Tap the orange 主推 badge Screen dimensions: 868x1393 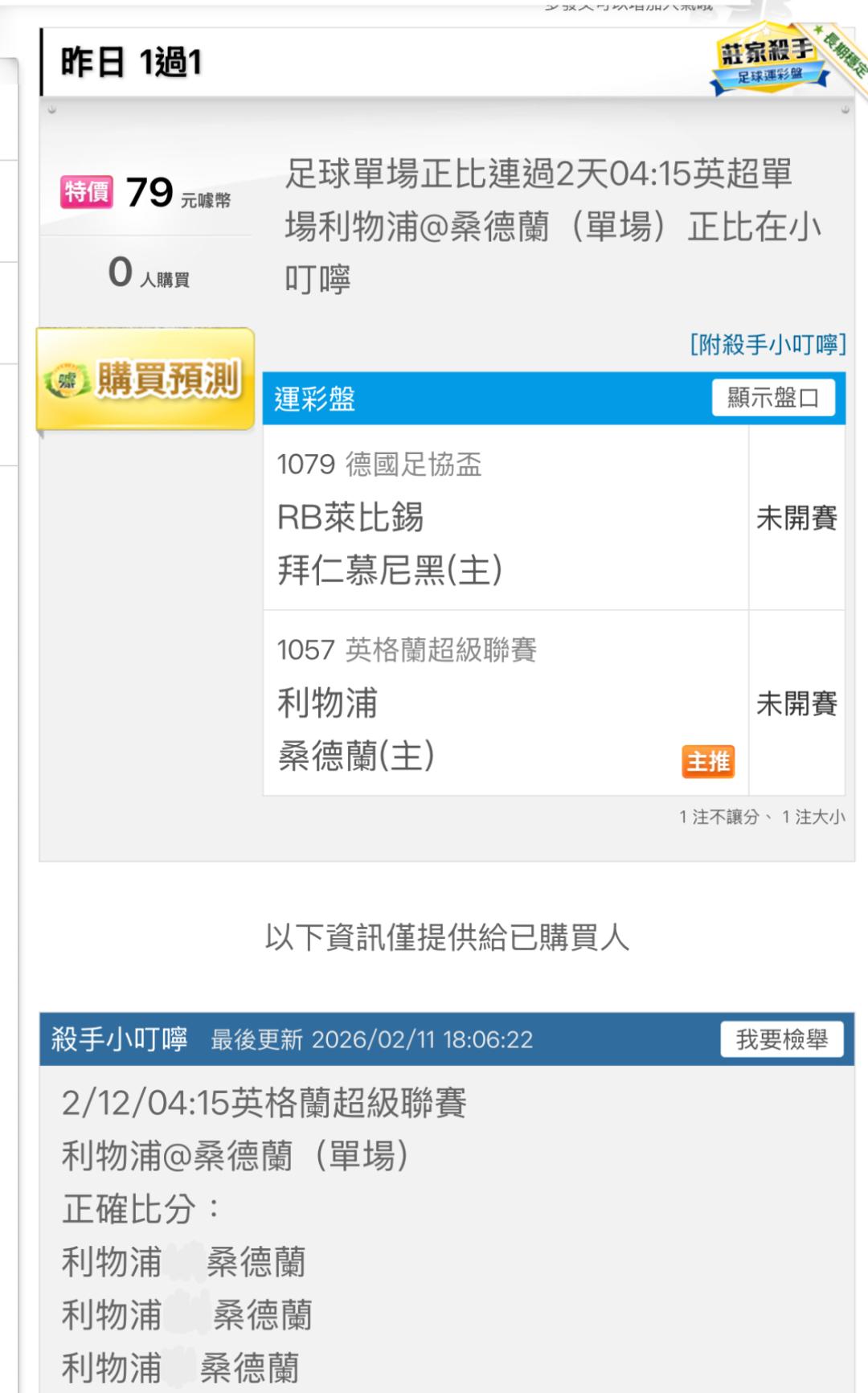pos(708,760)
